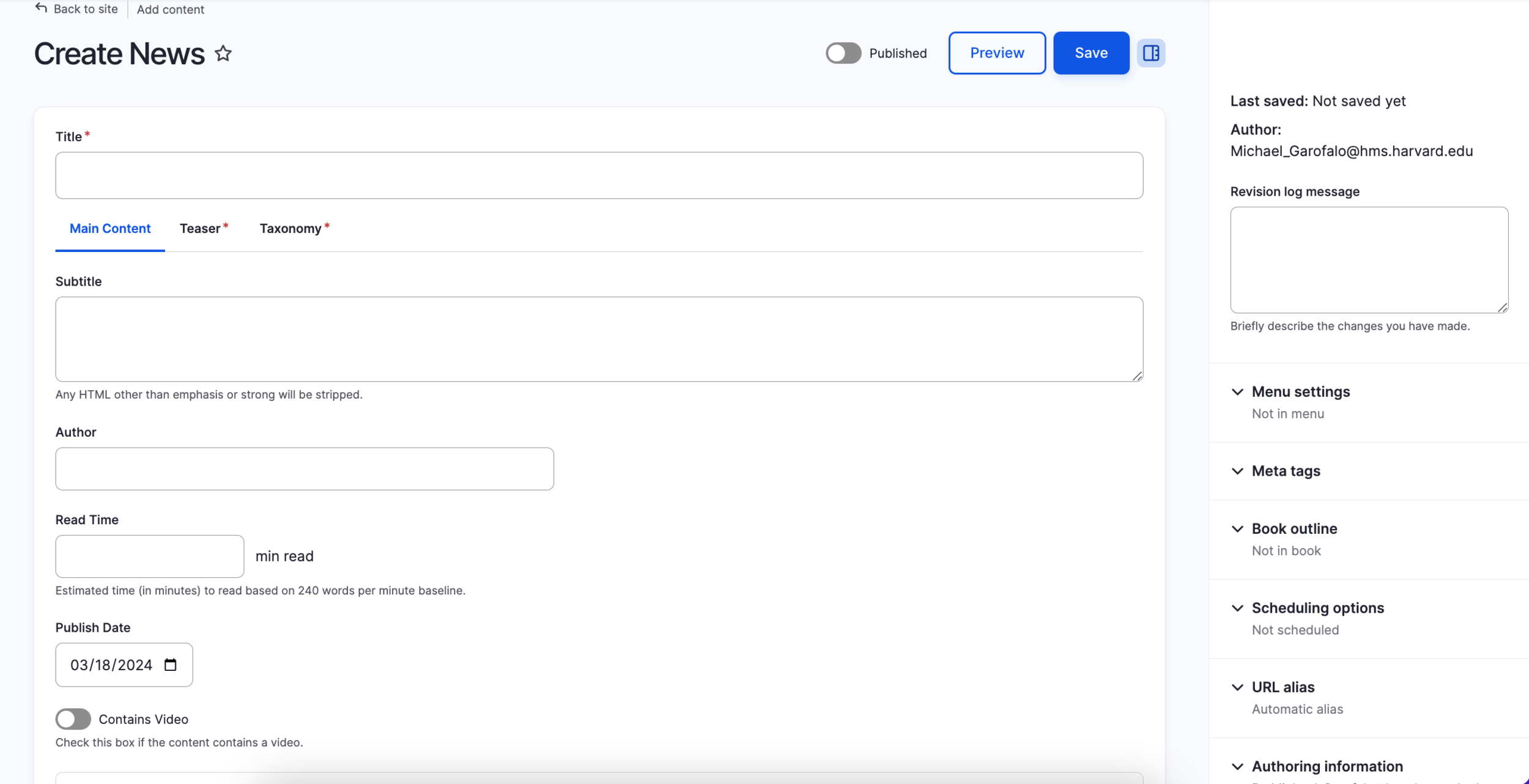This screenshot has width=1529, height=784.
Task: Toggle the Published switch
Action: click(x=843, y=53)
